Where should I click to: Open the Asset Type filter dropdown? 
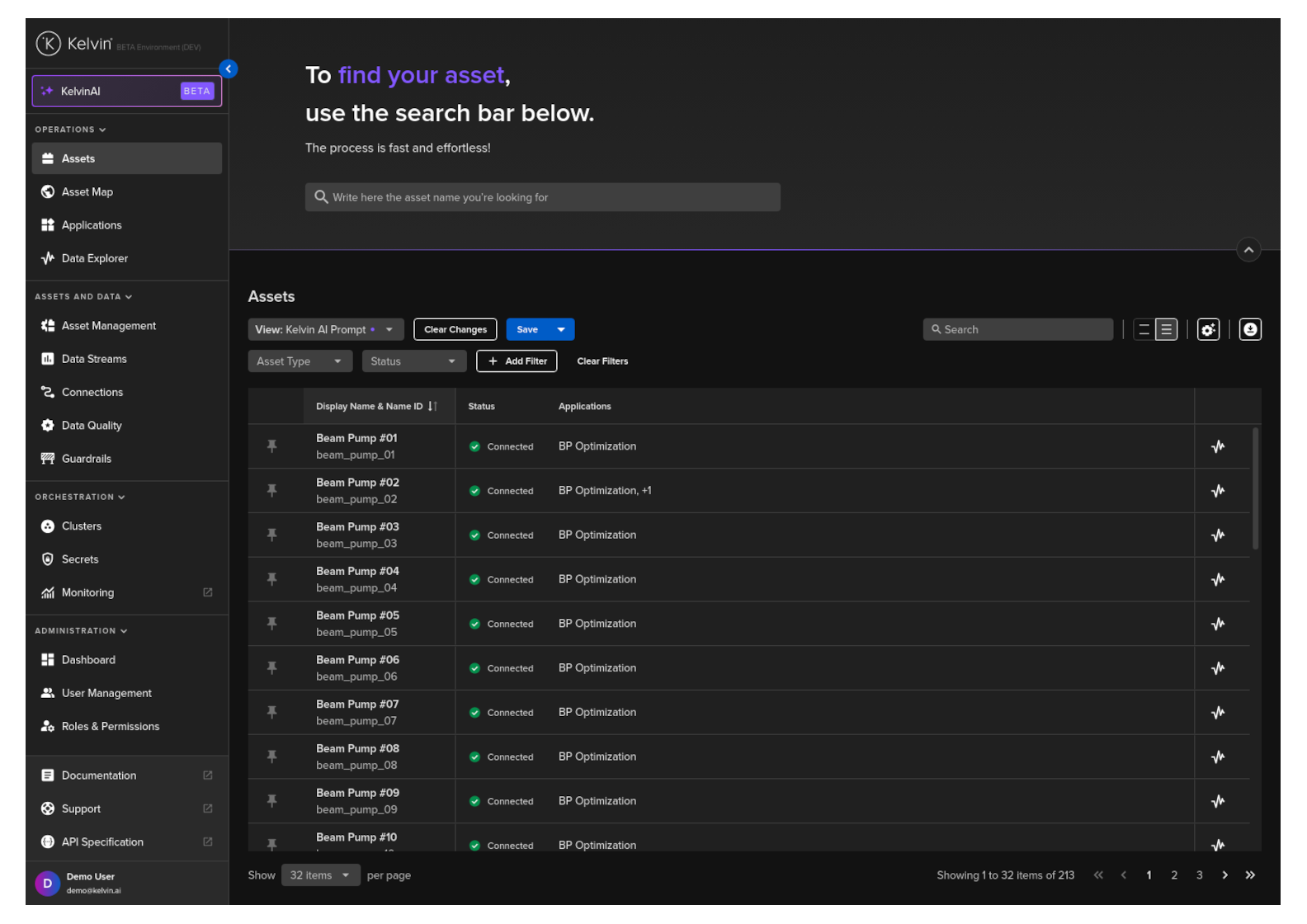click(300, 361)
